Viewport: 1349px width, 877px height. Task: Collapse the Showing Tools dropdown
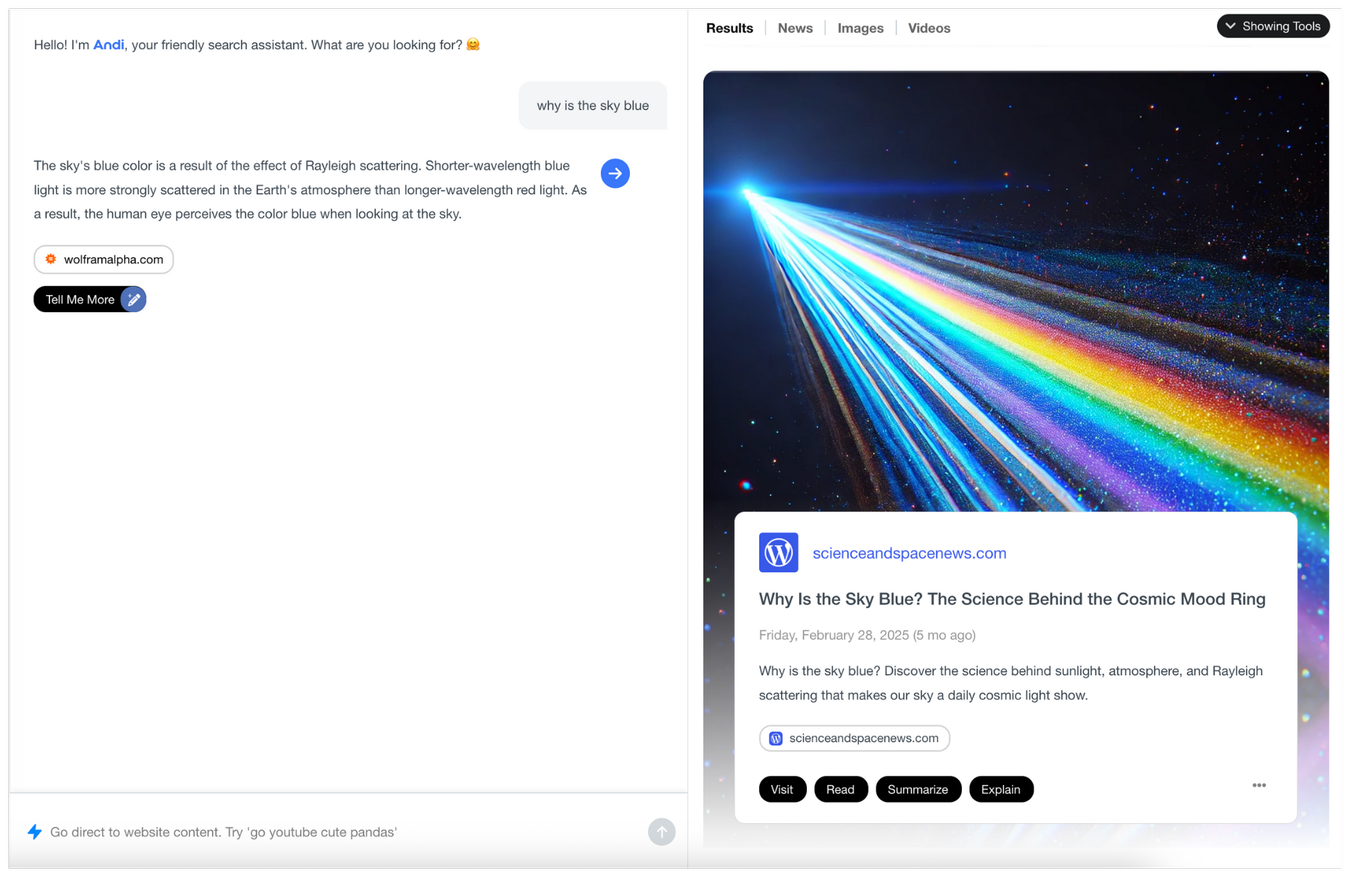pyautogui.click(x=1273, y=26)
